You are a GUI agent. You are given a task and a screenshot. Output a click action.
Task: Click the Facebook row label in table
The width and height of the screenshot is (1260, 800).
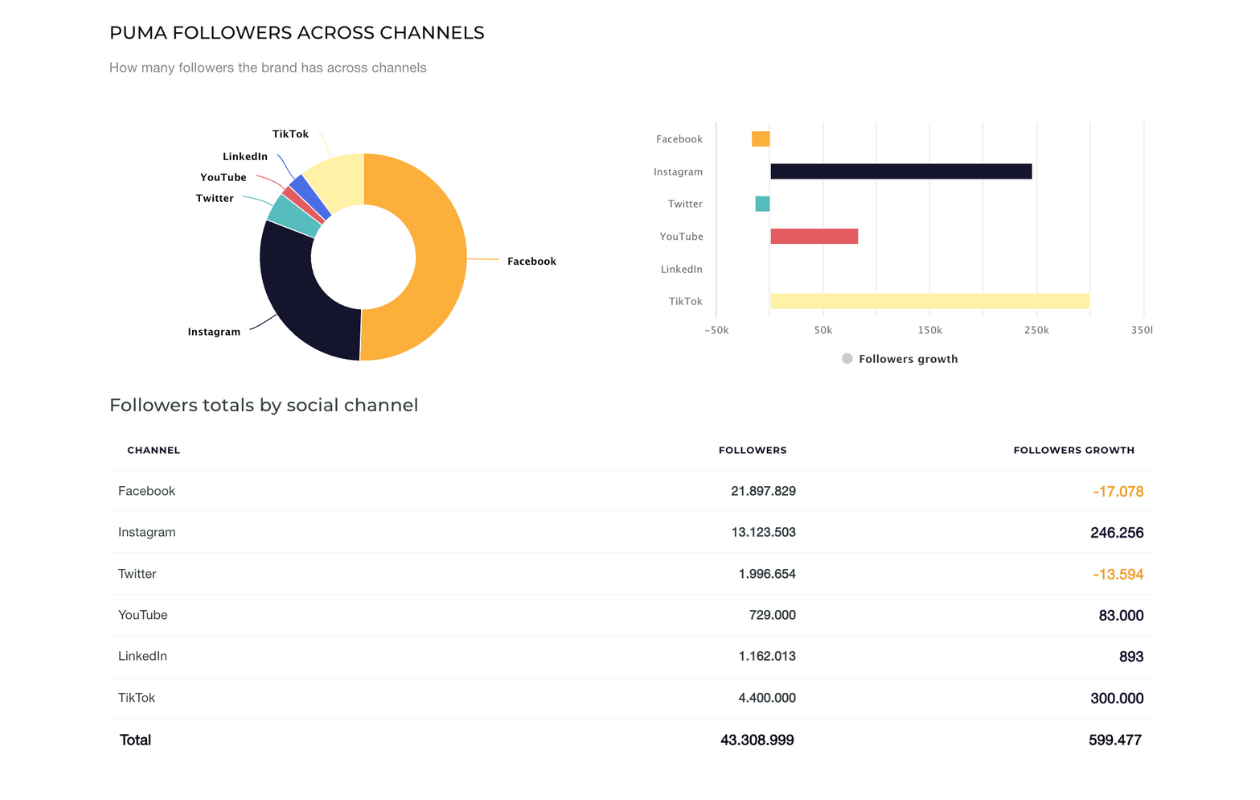click(x=147, y=491)
